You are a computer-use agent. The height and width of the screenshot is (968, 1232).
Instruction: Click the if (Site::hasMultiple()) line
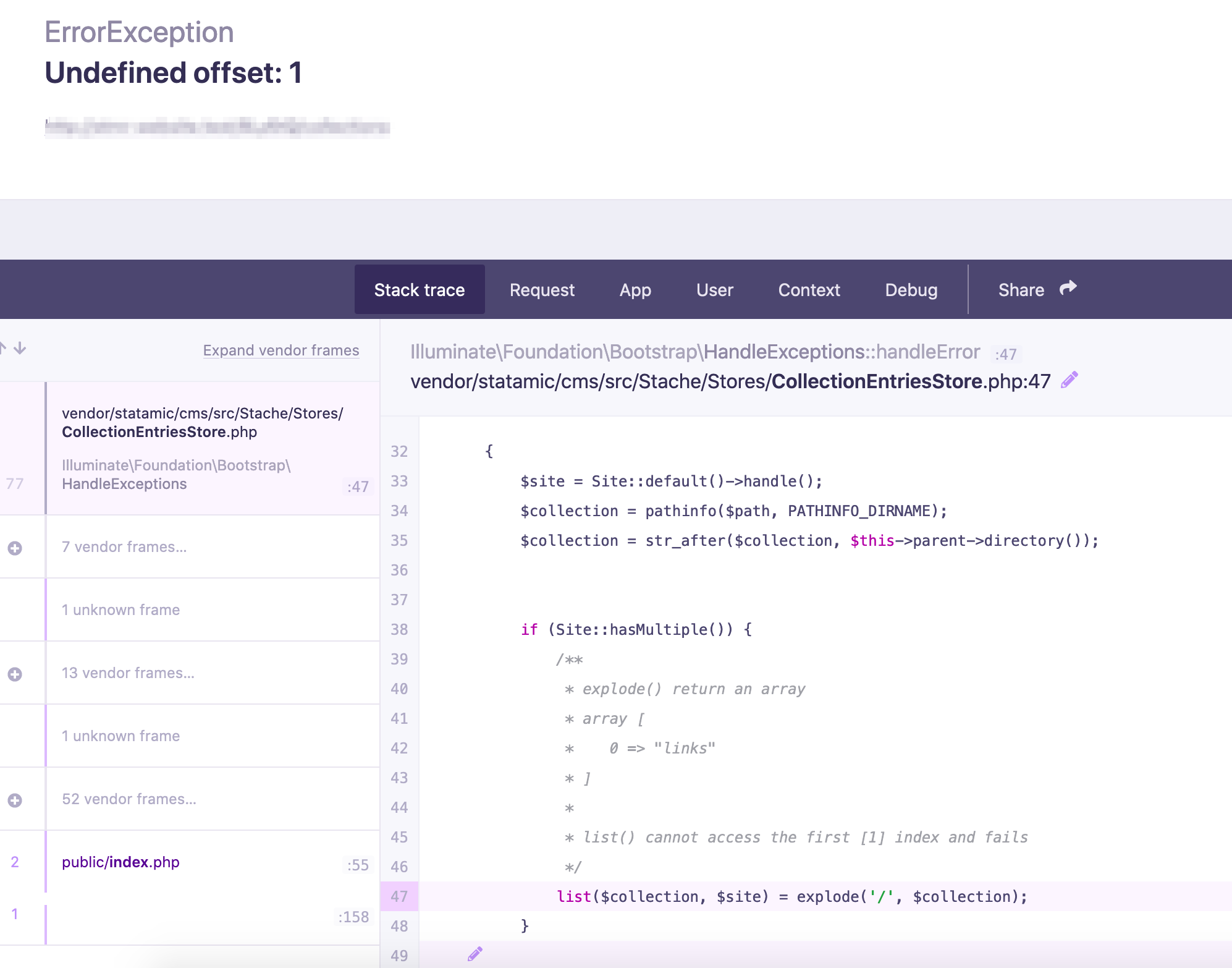[636, 629]
